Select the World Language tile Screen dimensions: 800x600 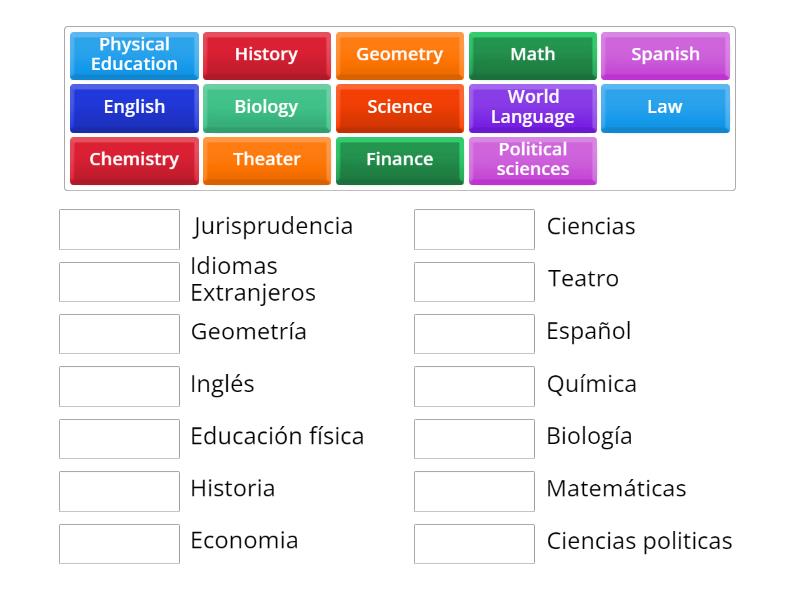(x=533, y=107)
